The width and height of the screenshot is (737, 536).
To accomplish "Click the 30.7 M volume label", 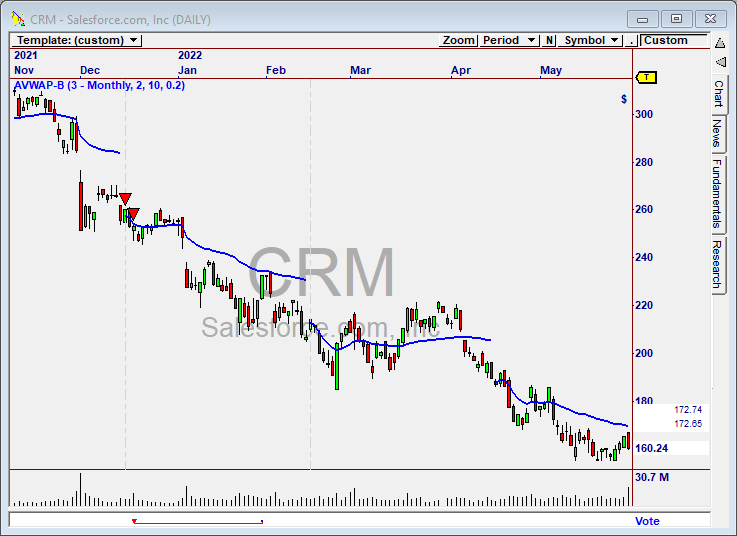I will tap(651, 477).
